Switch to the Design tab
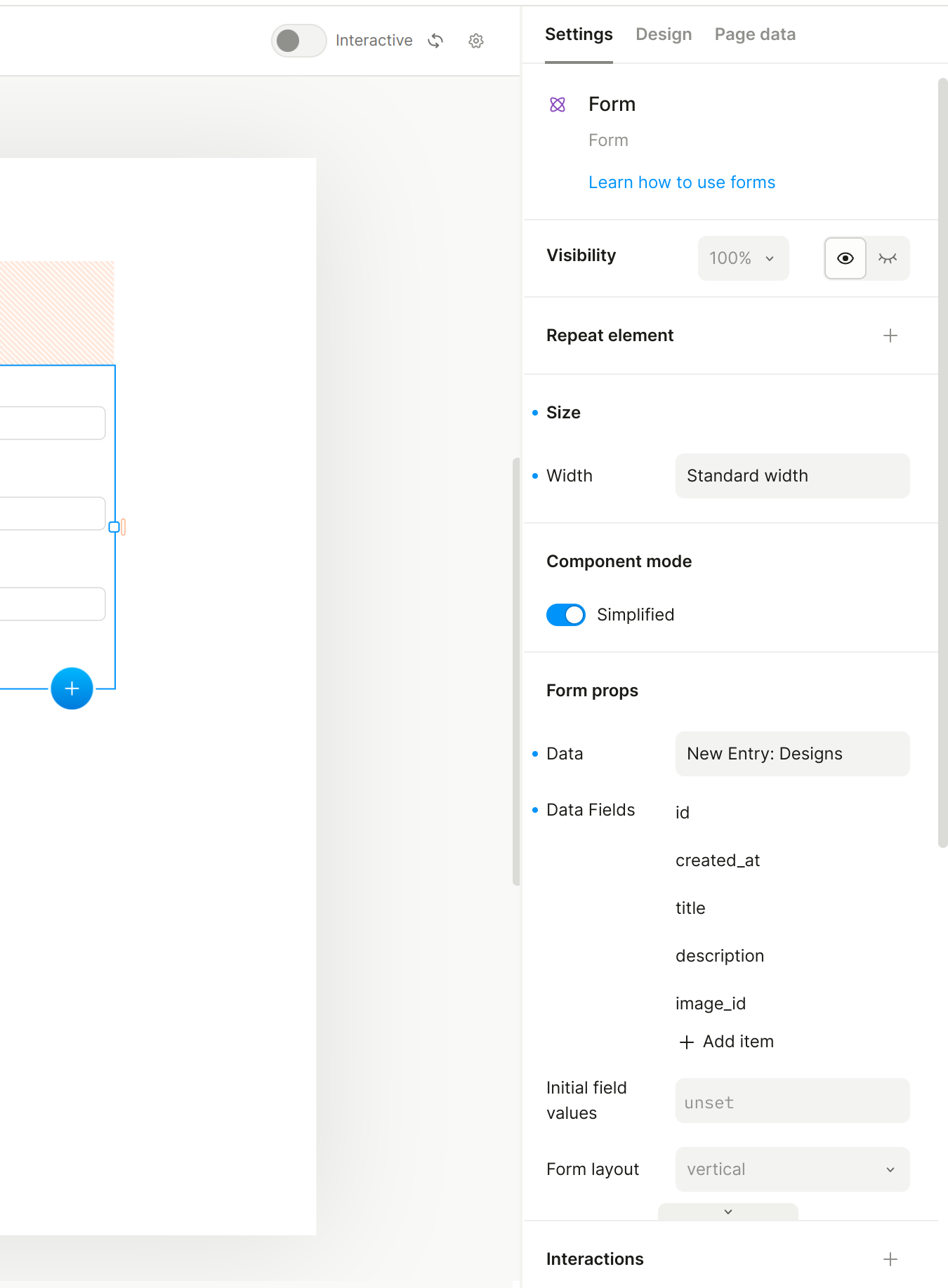This screenshot has height=1288, width=948. [664, 34]
